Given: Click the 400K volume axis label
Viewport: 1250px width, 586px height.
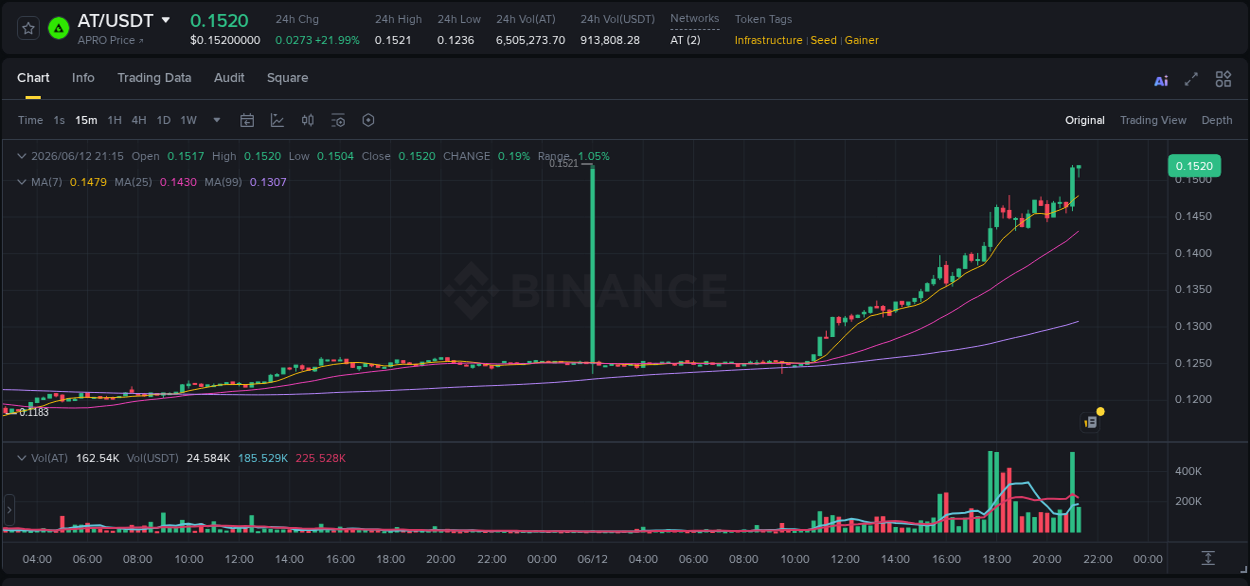Looking at the screenshot, I should (1188, 471).
